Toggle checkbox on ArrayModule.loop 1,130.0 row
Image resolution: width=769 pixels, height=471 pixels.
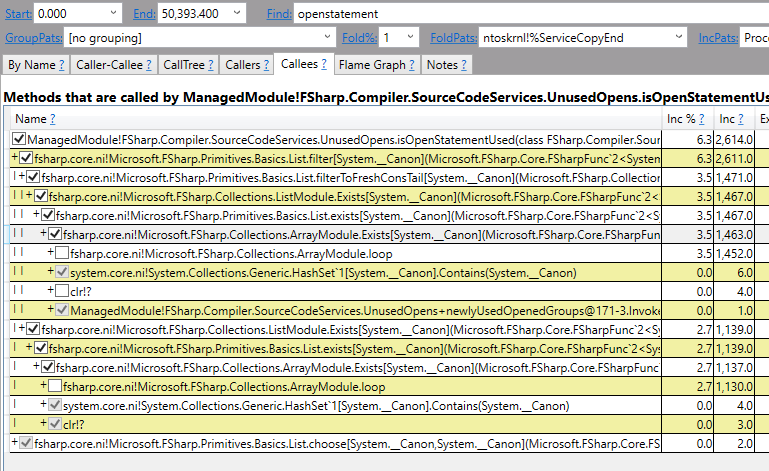55,386
